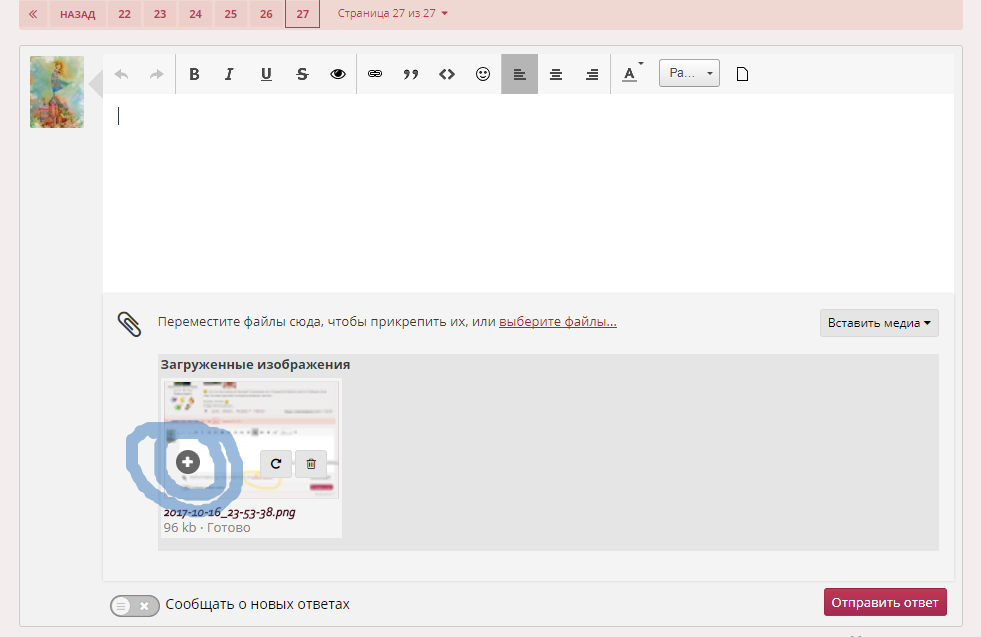The image size is (981, 637).
Task: Go to page 25
Action: pyautogui.click(x=231, y=14)
